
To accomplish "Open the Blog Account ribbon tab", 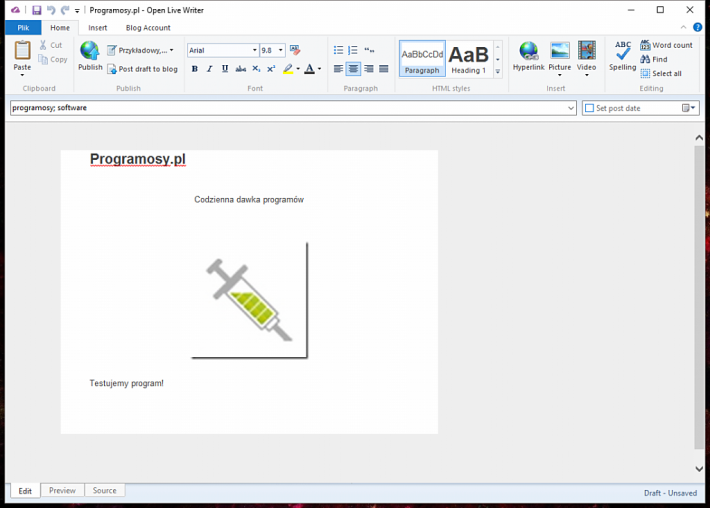I will [x=148, y=28].
